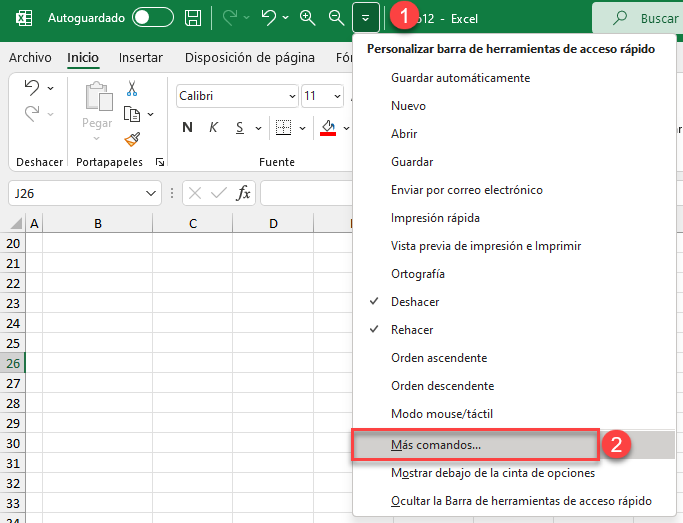This screenshot has height=523, width=683.
Task: Click the ribbon redo icon
Action: click(32, 114)
